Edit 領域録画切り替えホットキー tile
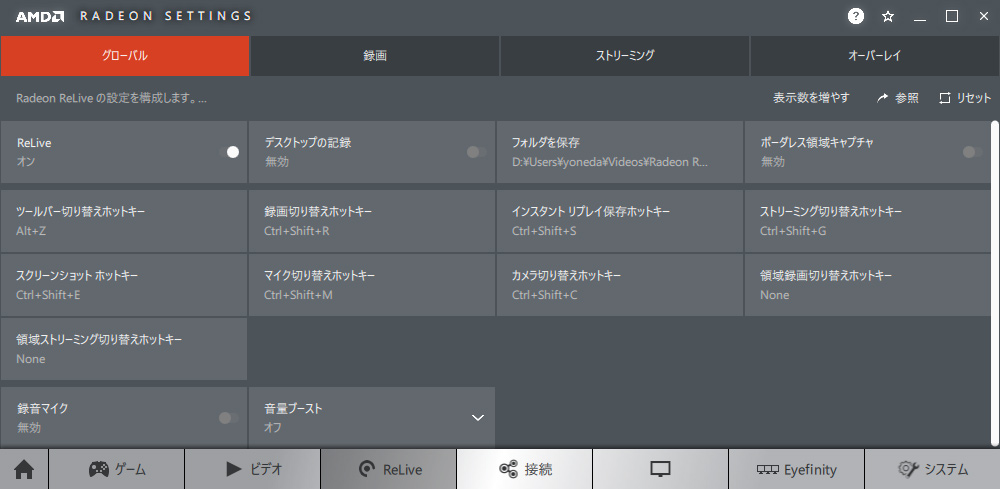1000x489 pixels. pos(867,285)
